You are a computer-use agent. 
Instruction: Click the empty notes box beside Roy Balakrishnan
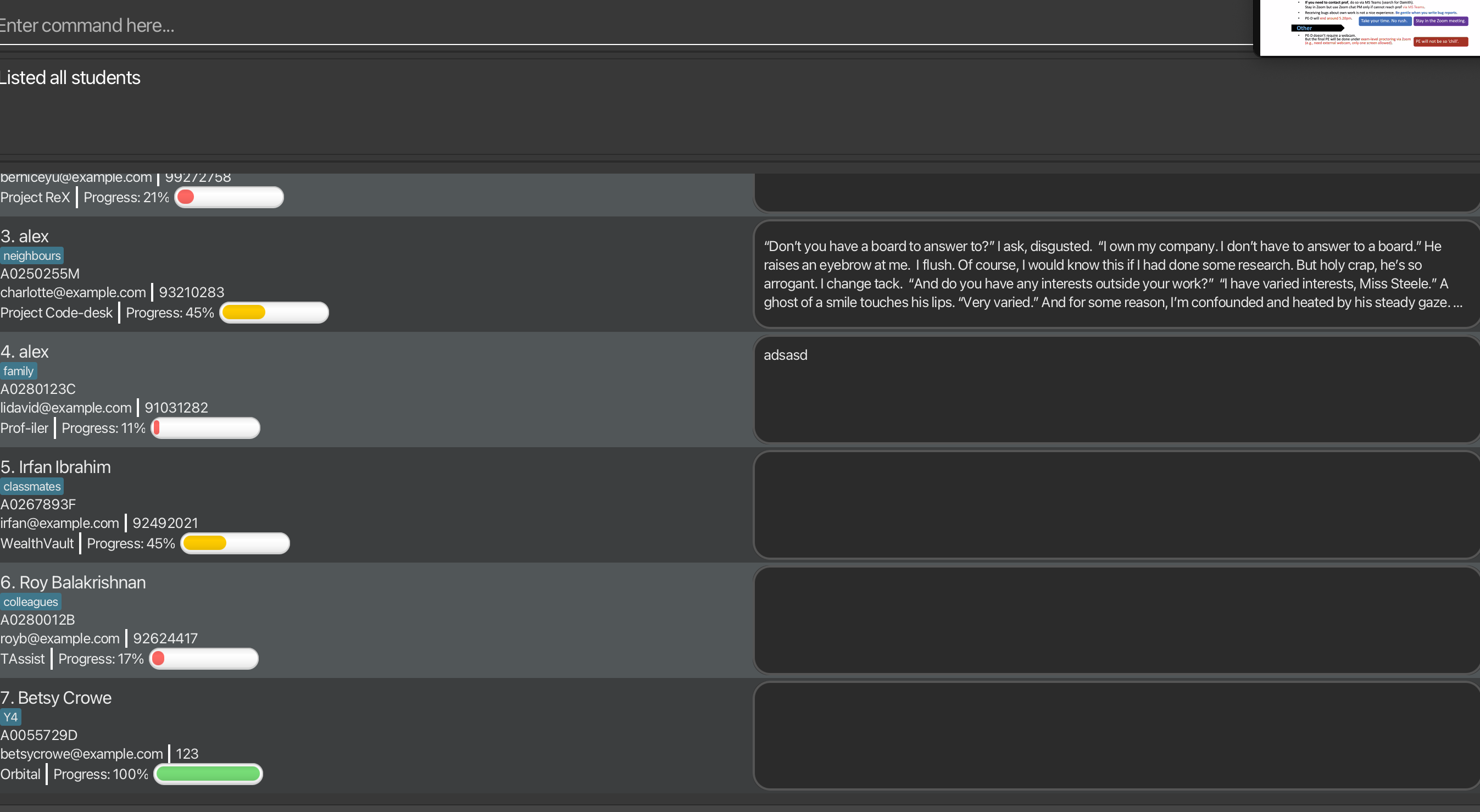click(1117, 620)
